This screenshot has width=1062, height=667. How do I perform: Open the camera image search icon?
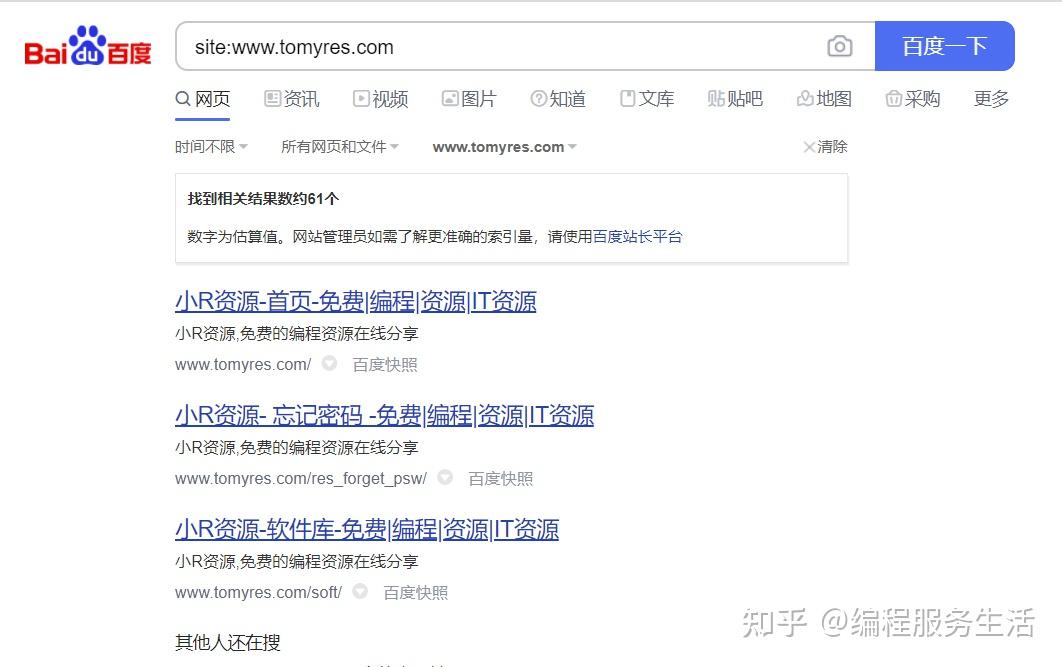tap(840, 46)
